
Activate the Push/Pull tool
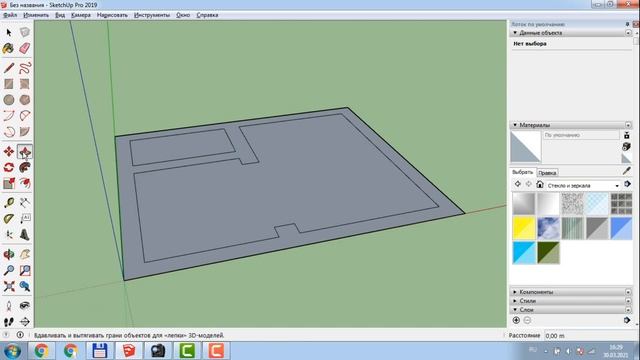pyautogui.click(x=24, y=151)
